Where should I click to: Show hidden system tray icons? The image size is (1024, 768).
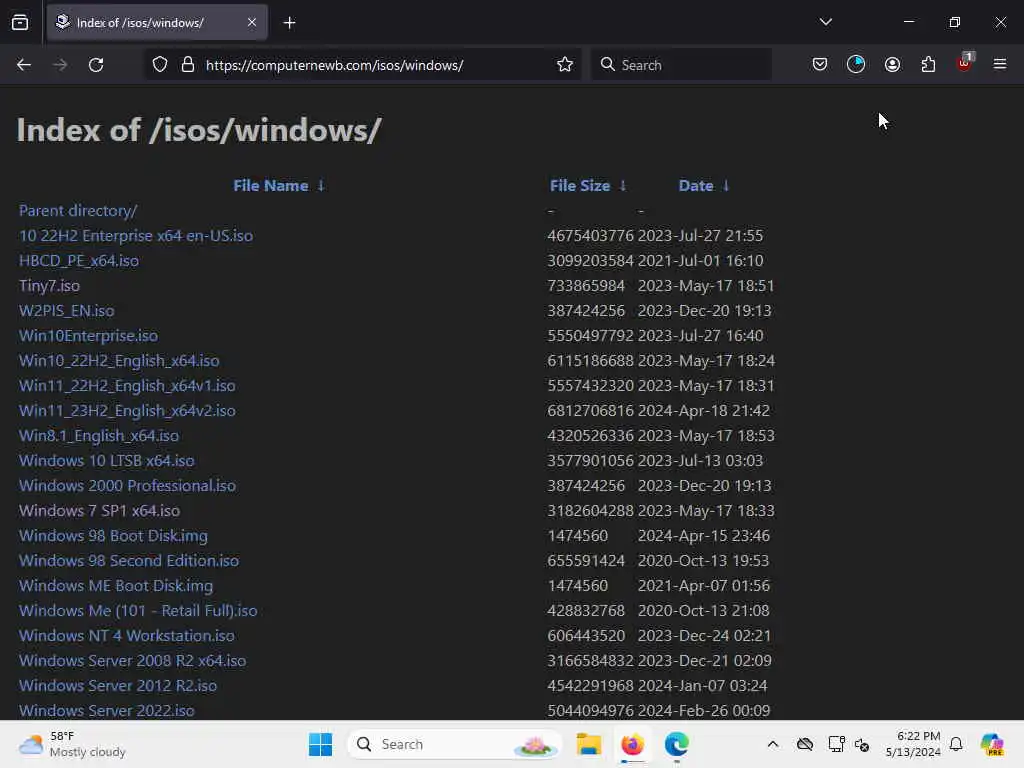pos(773,744)
